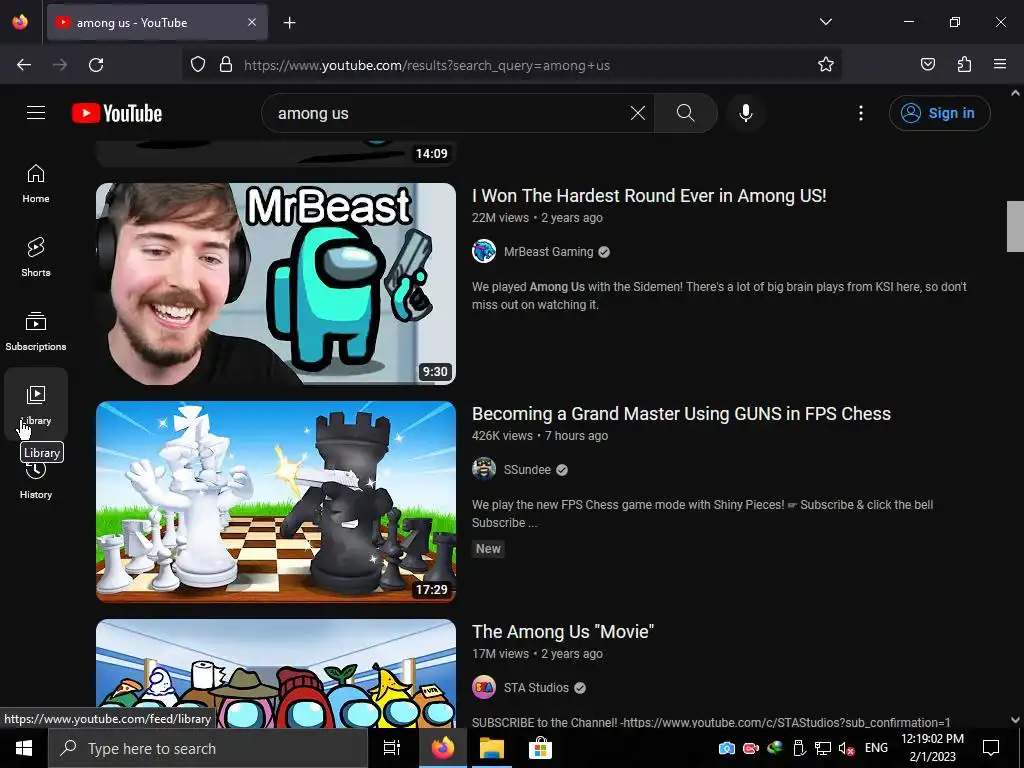Open Task View on the taskbar
Image resolution: width=1024 pixels, height=768 pixels.
[x=392, y=748]
